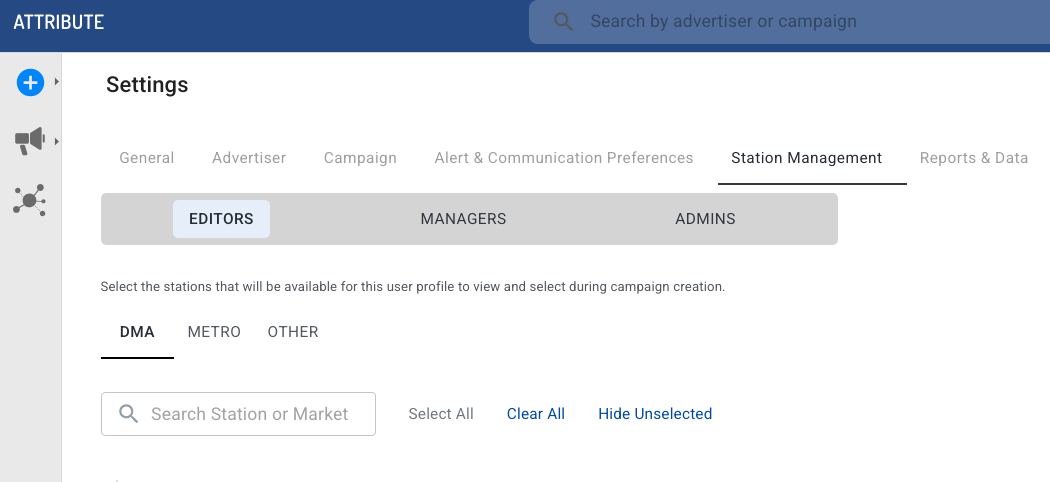The image size is (1050, 482).
Task: Click the ATTRIBUTE logo
Action: (x=59, y=21)
